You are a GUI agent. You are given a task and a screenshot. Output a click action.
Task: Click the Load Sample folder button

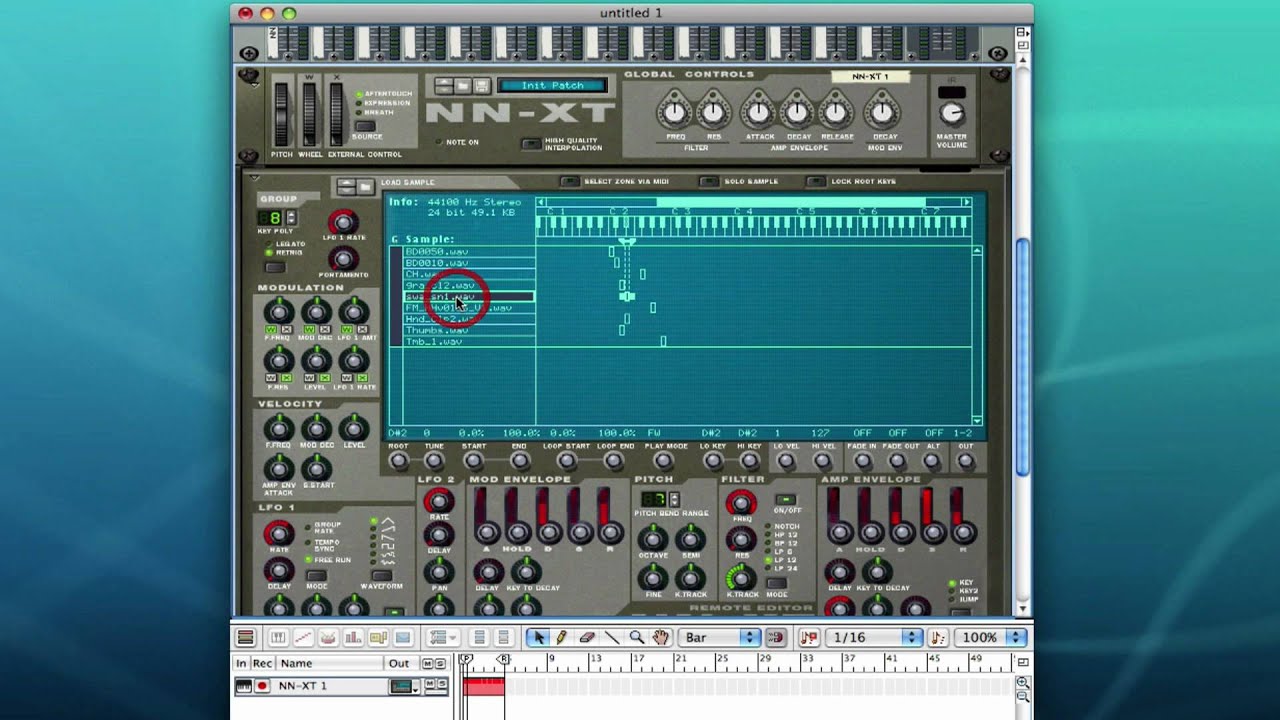[x=365, y=186]
